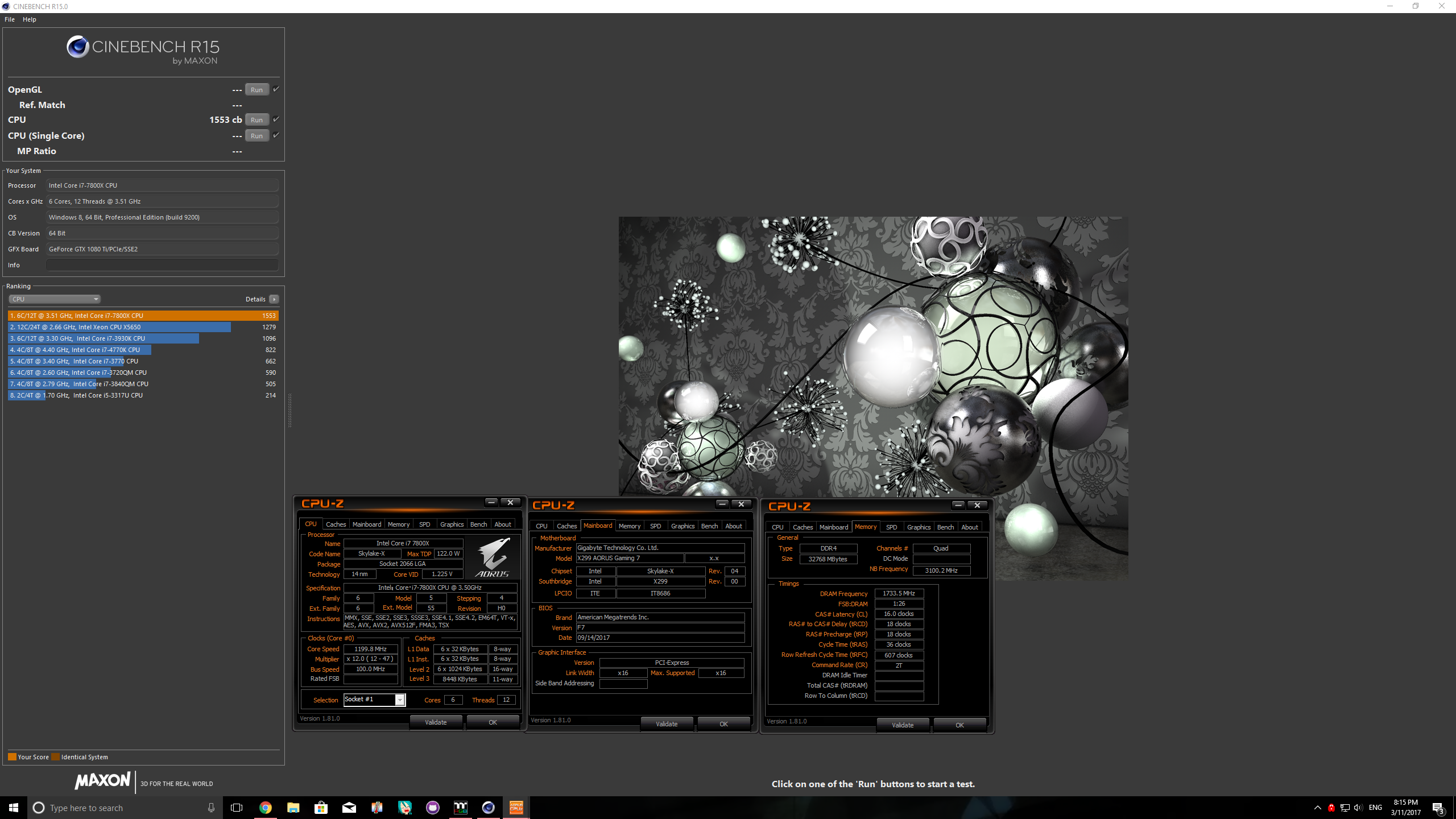Open Action Center notifications
1456x819 pixels.
coord(1438,808)
